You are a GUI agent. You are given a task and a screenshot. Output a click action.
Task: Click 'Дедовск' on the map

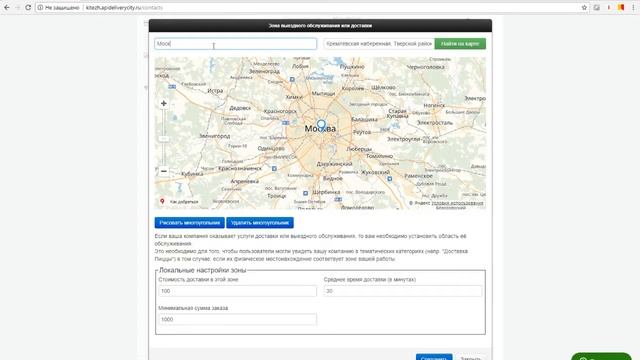pos(240,108)
